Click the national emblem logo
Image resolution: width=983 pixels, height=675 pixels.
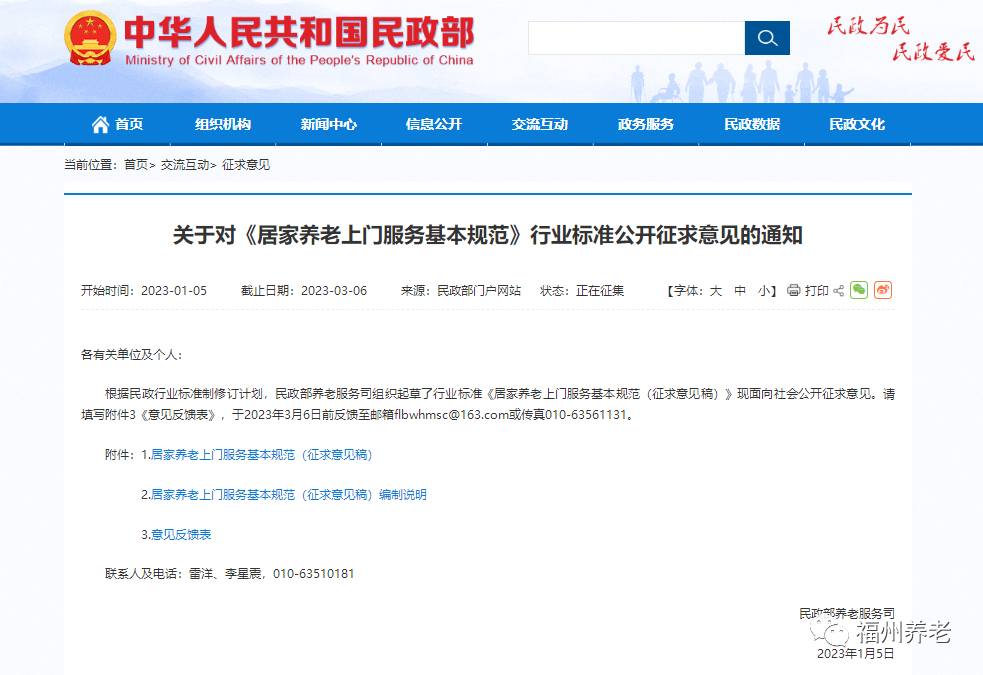tap(89, 40)
